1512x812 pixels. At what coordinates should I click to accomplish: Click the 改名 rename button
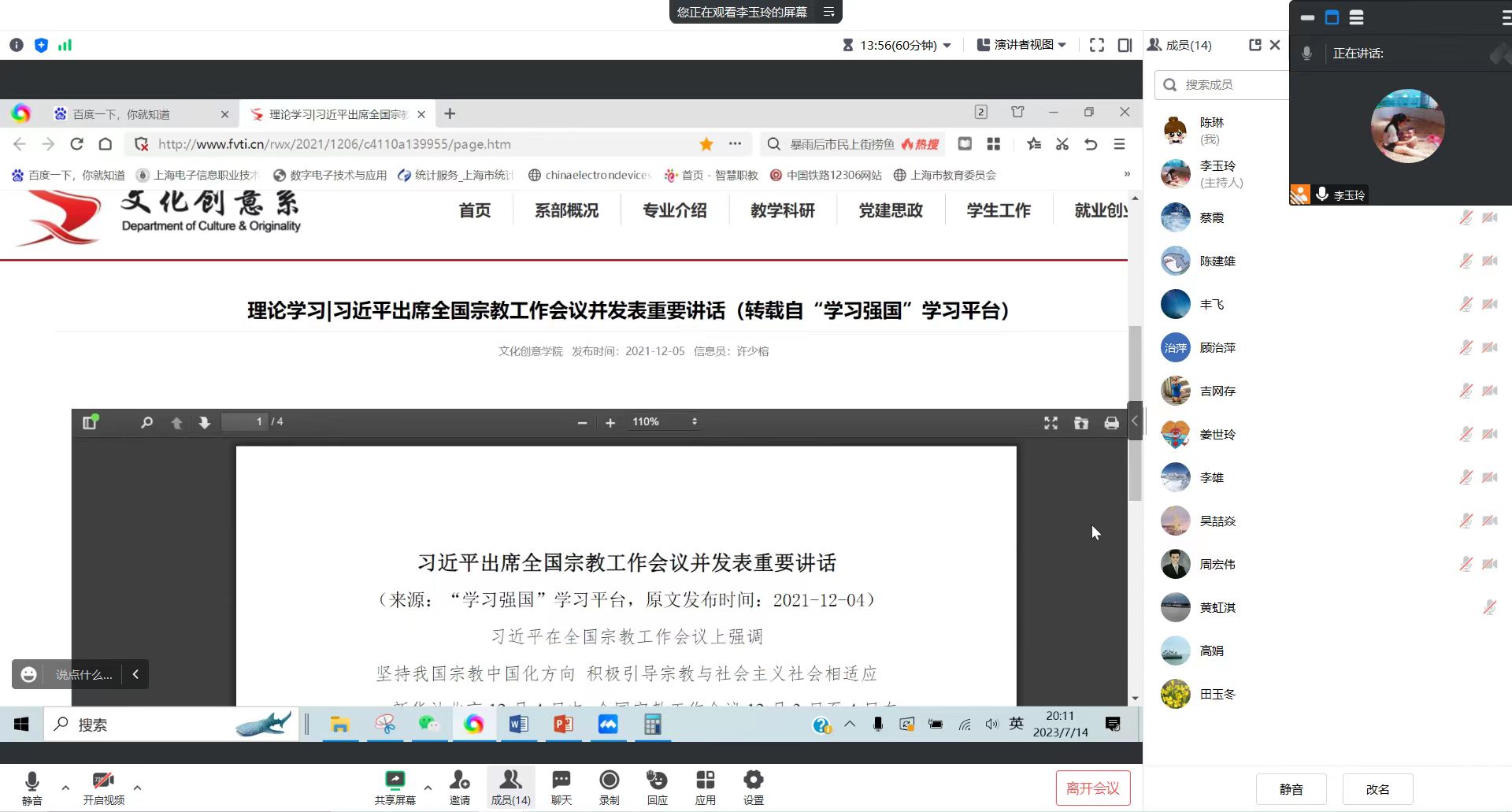[1377, 789]
